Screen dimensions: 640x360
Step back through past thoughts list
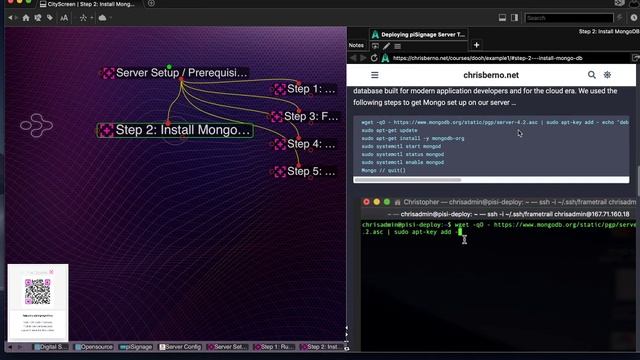(10, 347)
